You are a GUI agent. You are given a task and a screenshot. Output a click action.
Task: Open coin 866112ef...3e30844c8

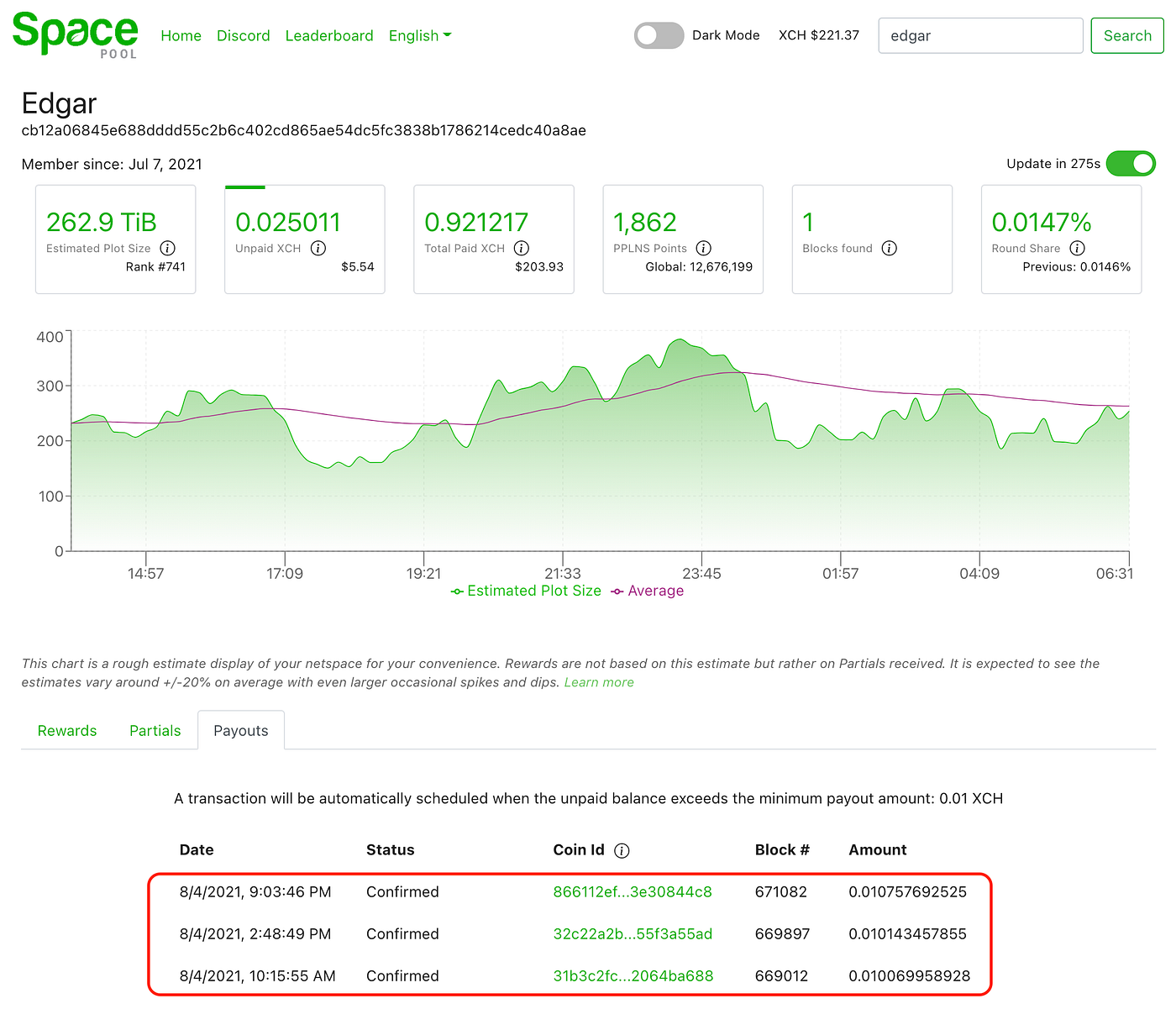633,891
